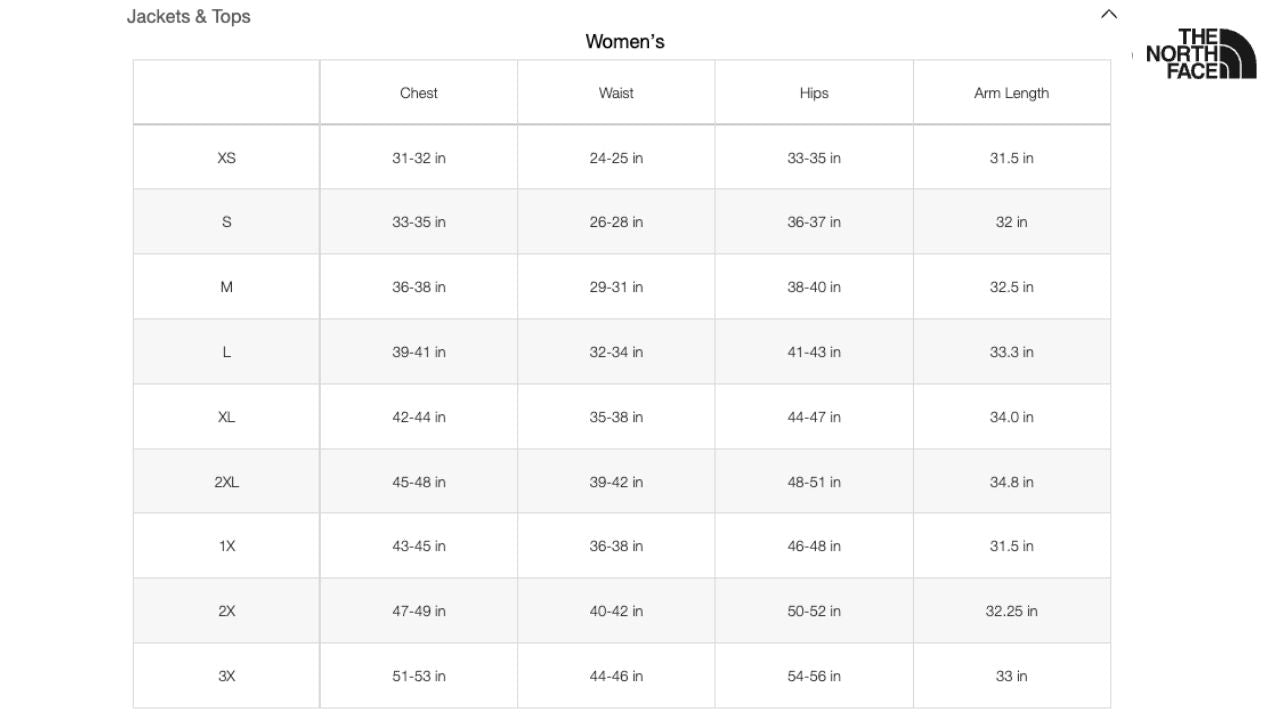Select the Women's table title
This screenshot has width=1280, height=720.
[626, 41]
